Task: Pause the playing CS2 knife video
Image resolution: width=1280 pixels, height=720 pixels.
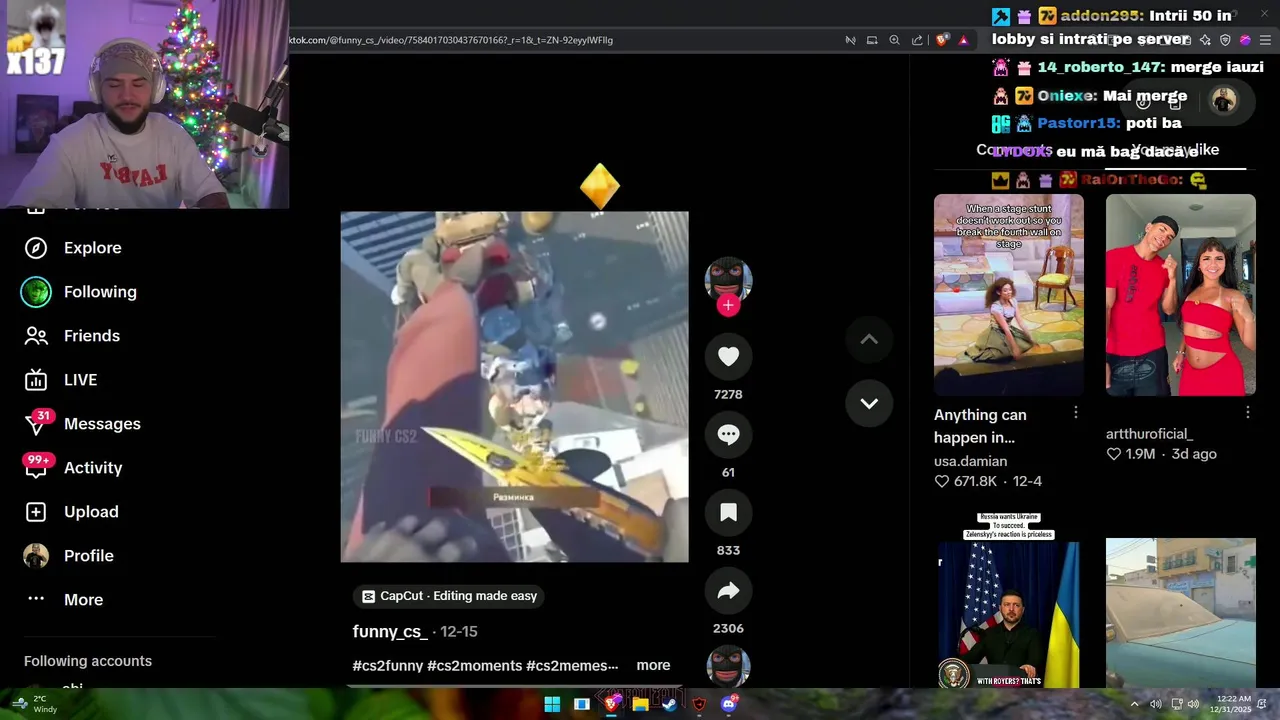Action: tap(514, 387)
